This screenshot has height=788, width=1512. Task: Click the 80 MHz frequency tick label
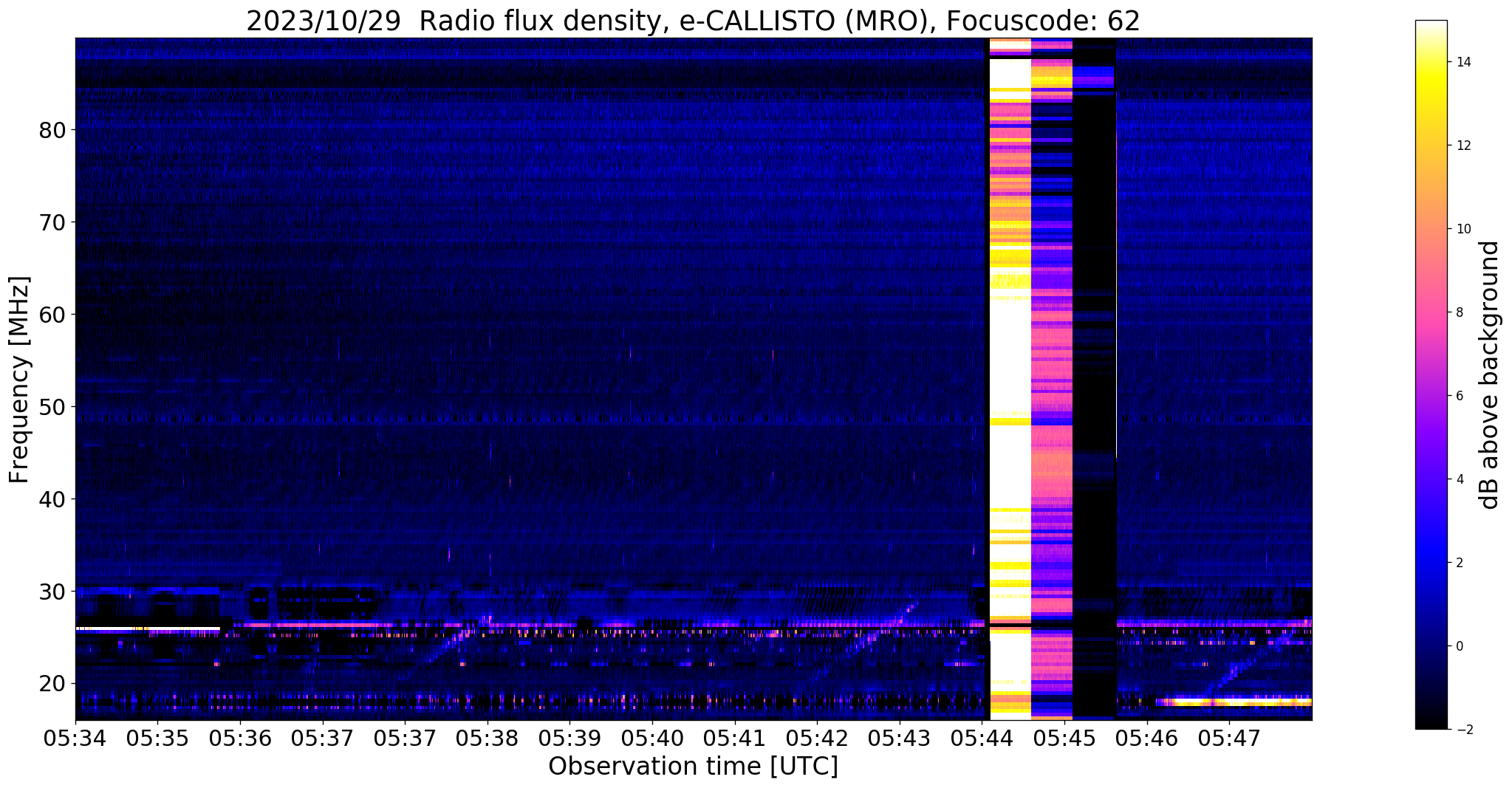[x=52, y=130]
